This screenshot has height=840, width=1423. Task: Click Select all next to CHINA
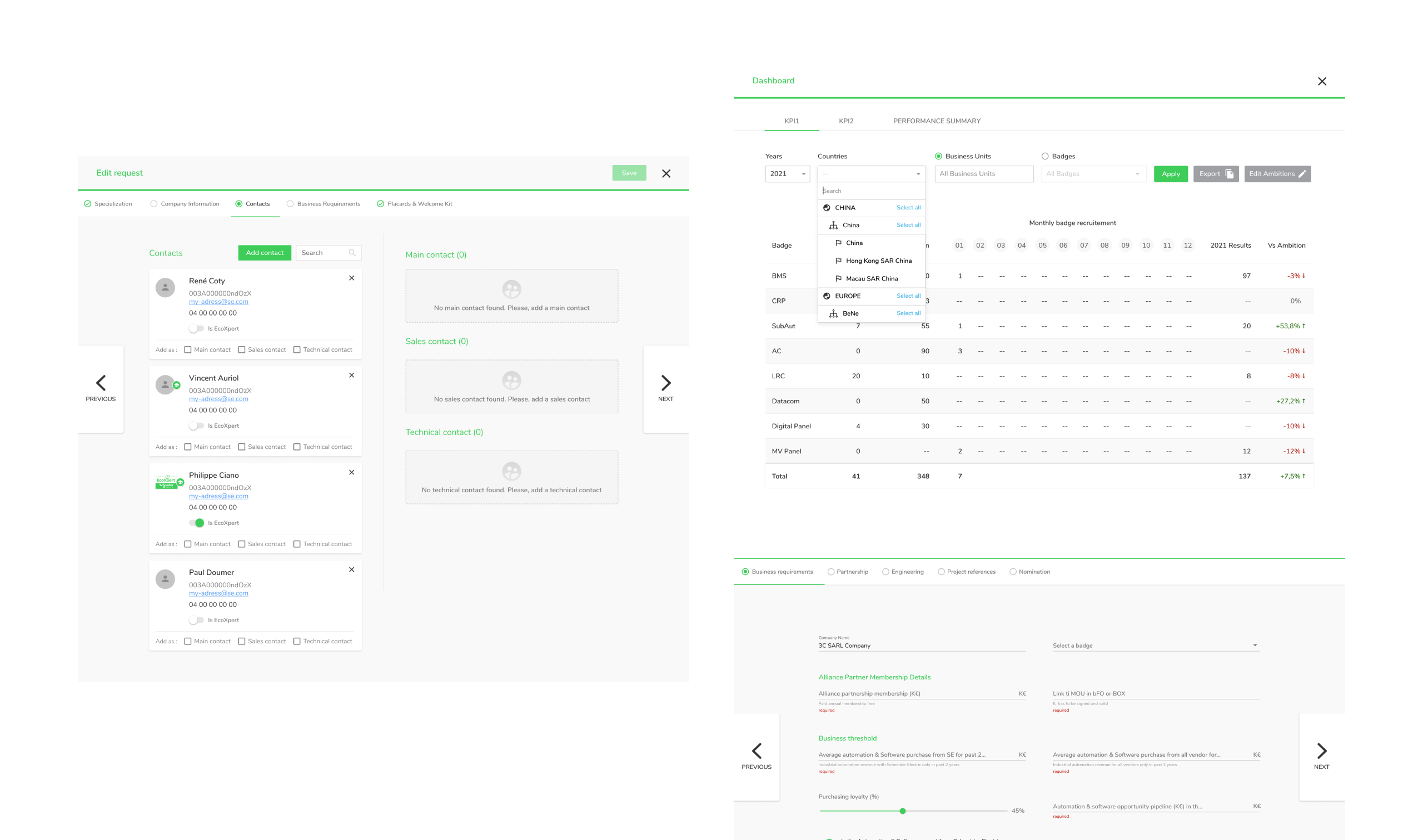click(x=908, y=208)
